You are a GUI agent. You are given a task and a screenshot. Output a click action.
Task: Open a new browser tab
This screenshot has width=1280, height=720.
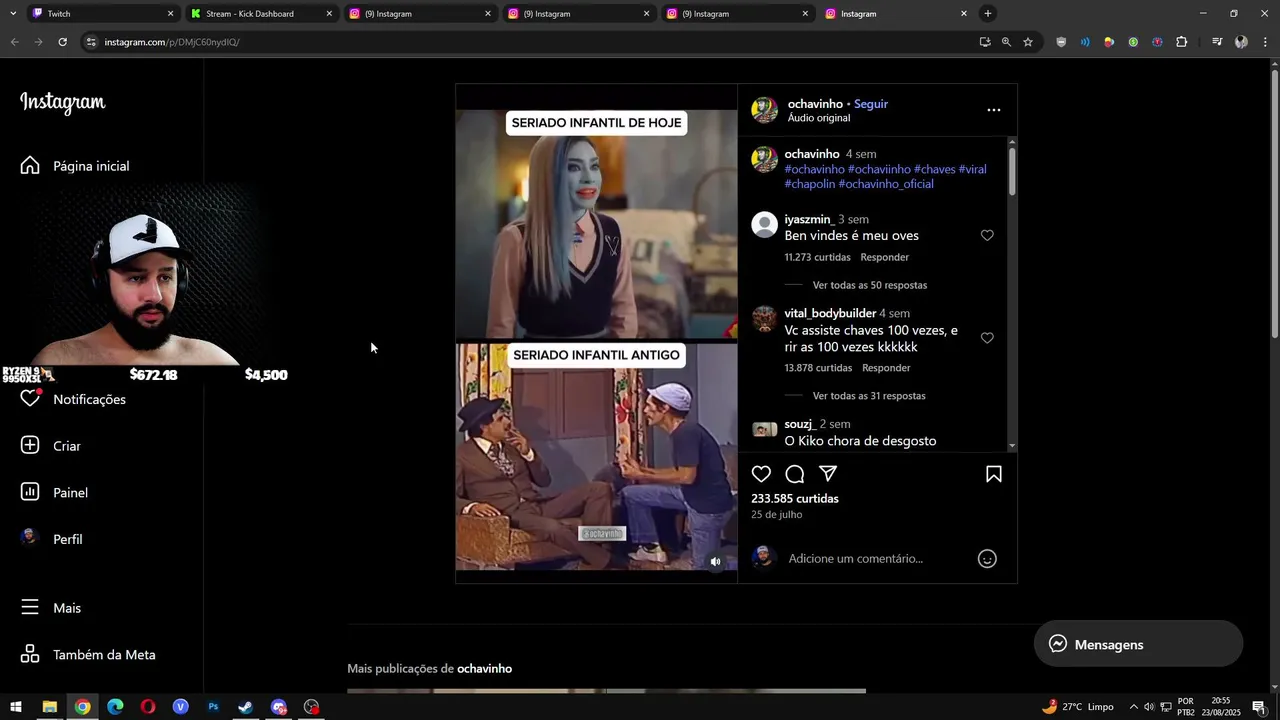coord(988,14)
